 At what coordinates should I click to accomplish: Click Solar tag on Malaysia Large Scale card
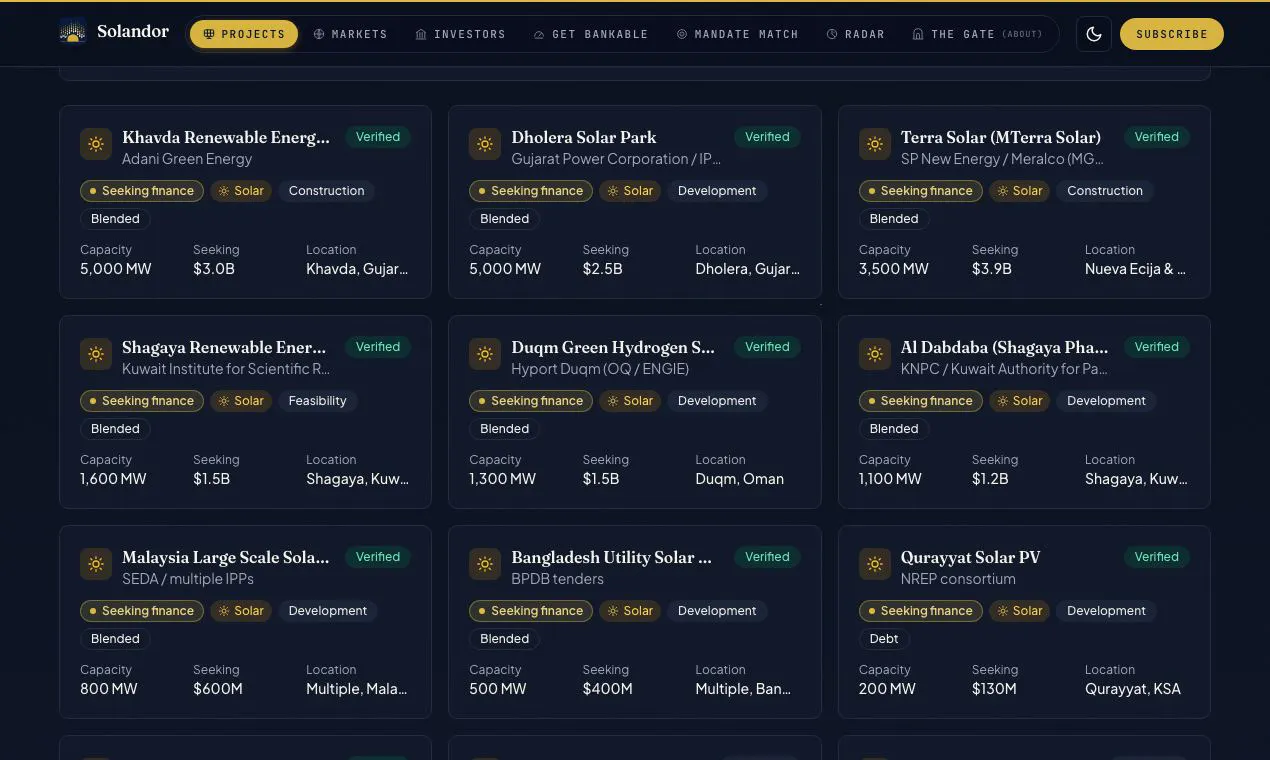(x=241, y=611)
